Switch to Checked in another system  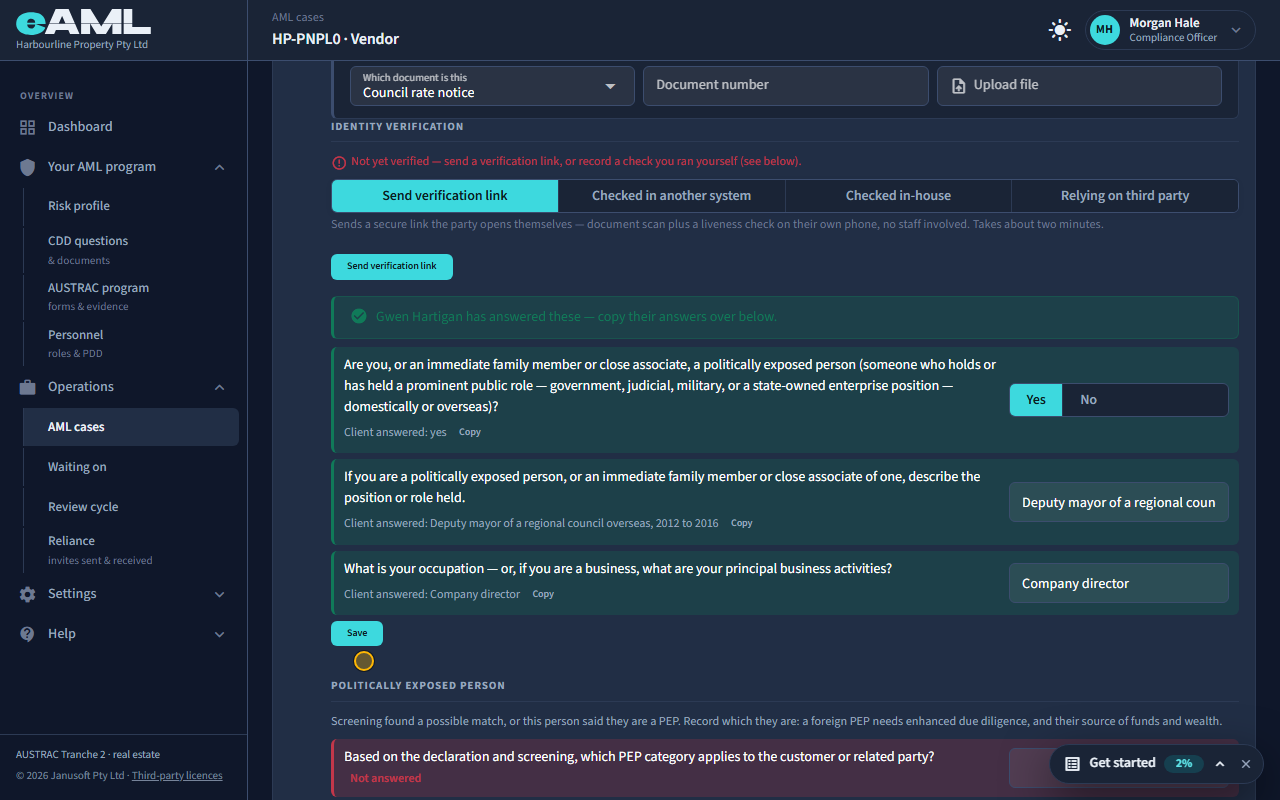pos(672,196)
